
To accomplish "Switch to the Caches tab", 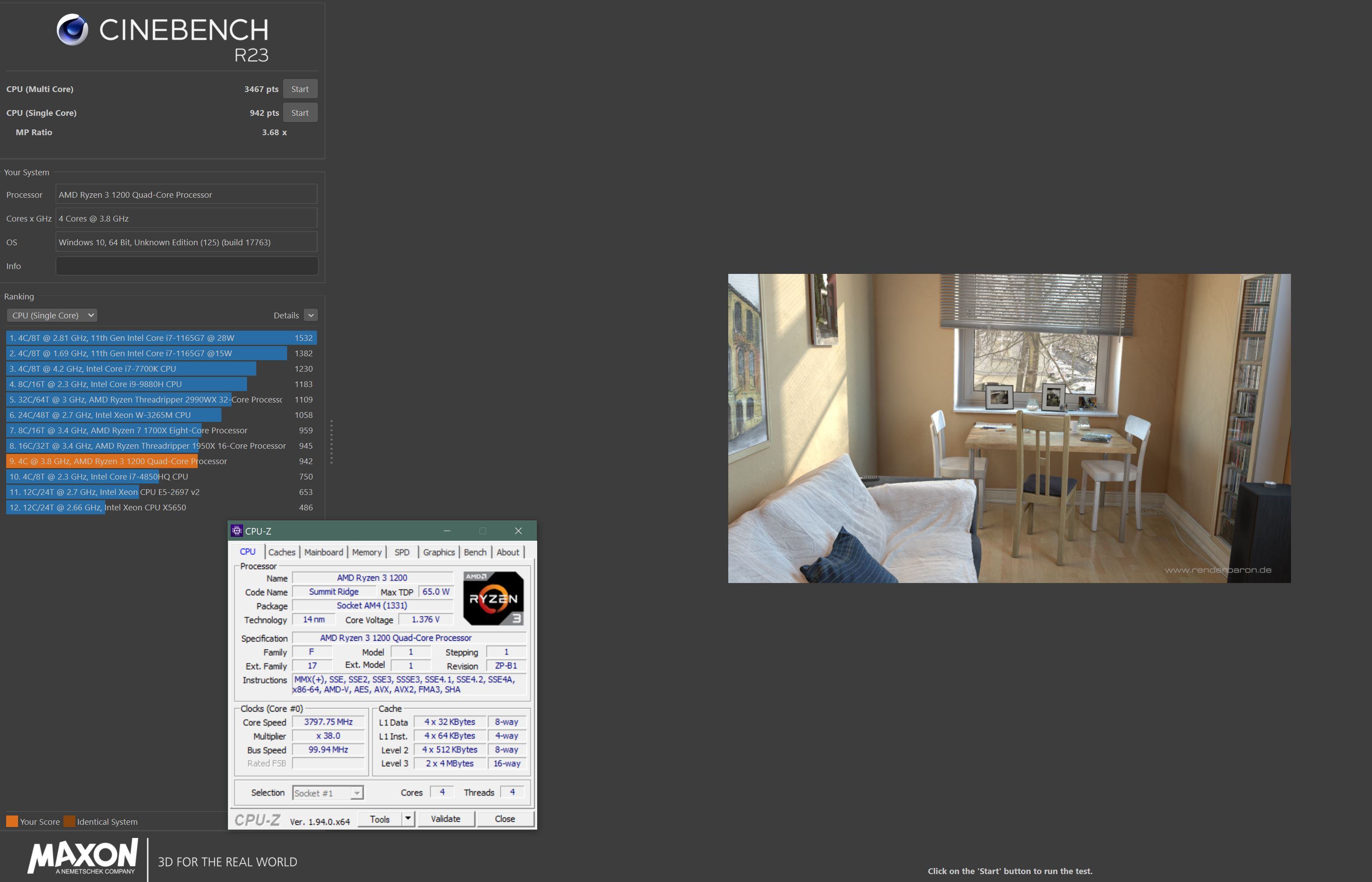I will click(282, 552).
